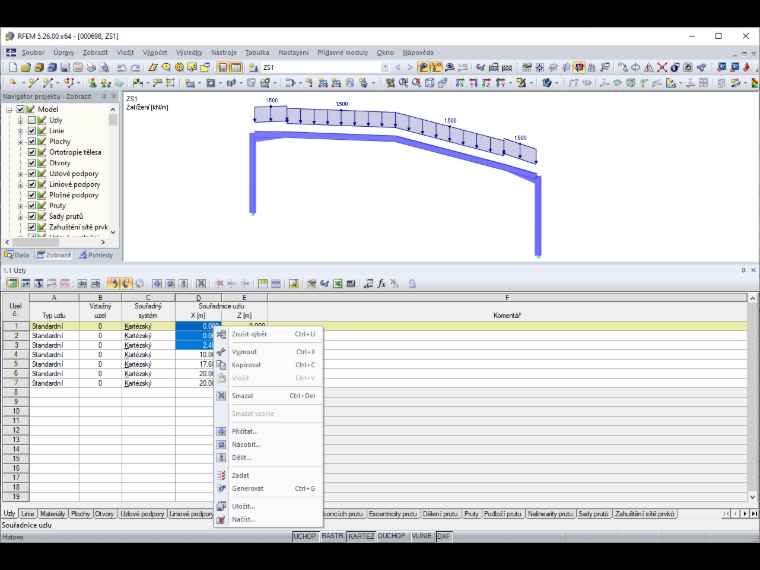Select the previous load case arrow
Screen dimensions: 760x570
[x=397, y=67]
